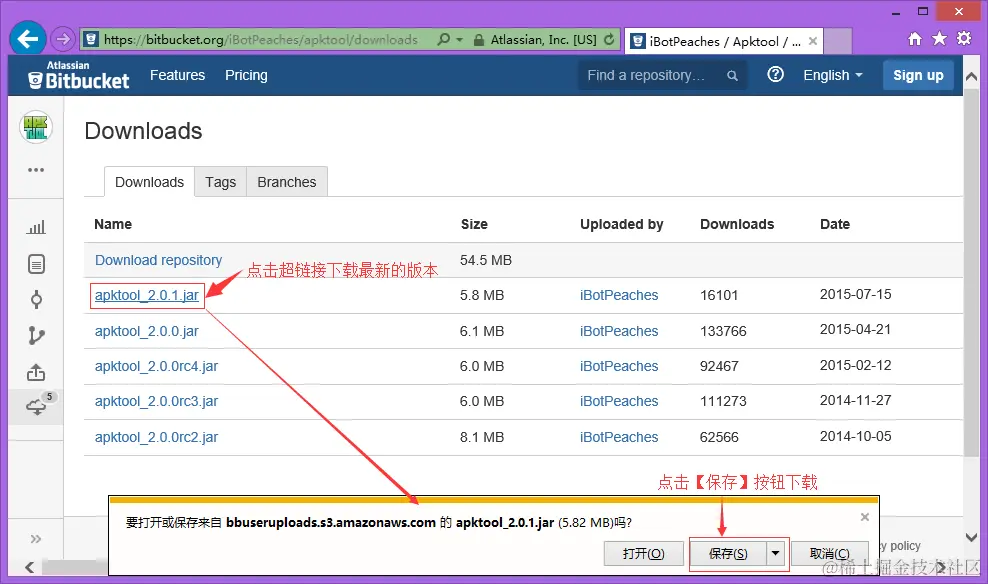This screenshot has width=988, height=584.
Task: Open the Save button dropdown arrow
Action: click(x=776, y=554)
